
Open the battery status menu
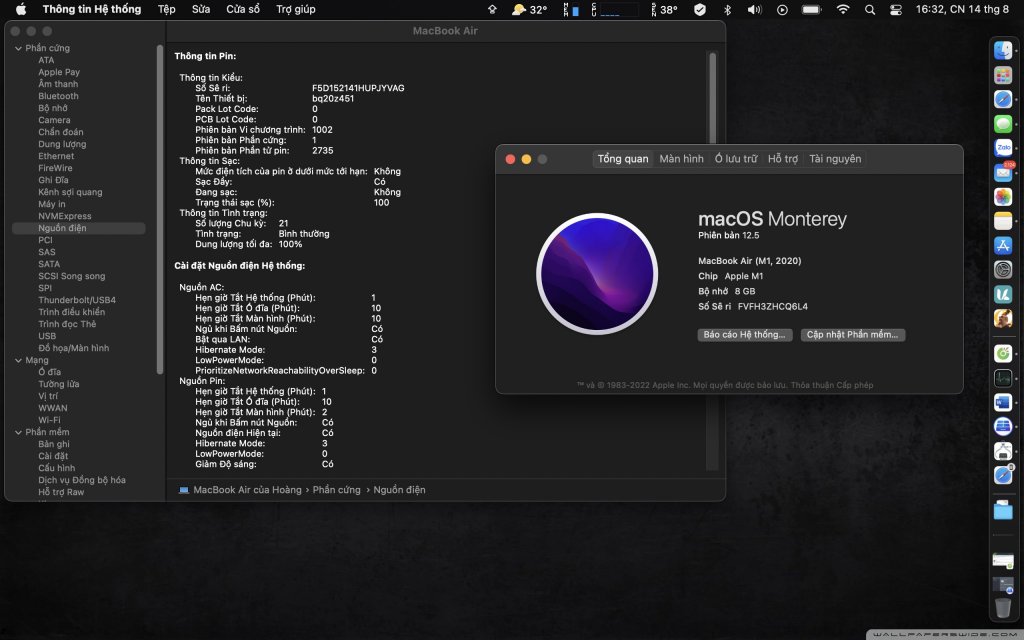(812, 9)
